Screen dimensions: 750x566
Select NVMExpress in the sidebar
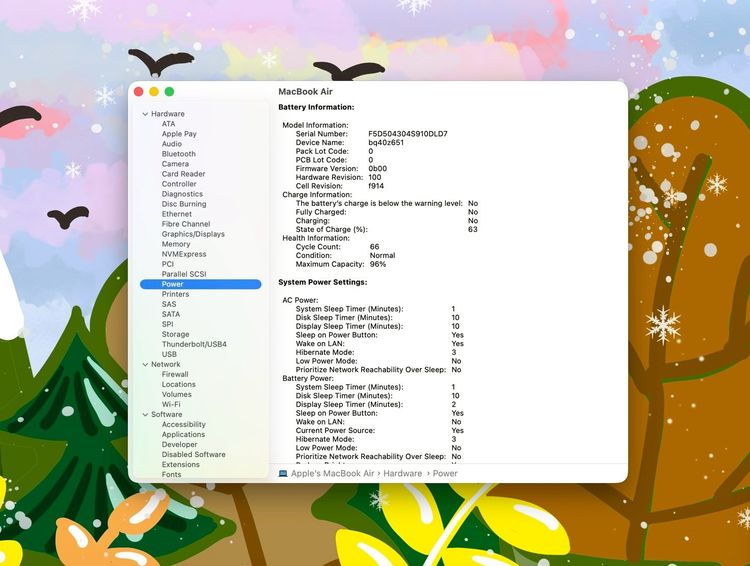coord(184,254)
